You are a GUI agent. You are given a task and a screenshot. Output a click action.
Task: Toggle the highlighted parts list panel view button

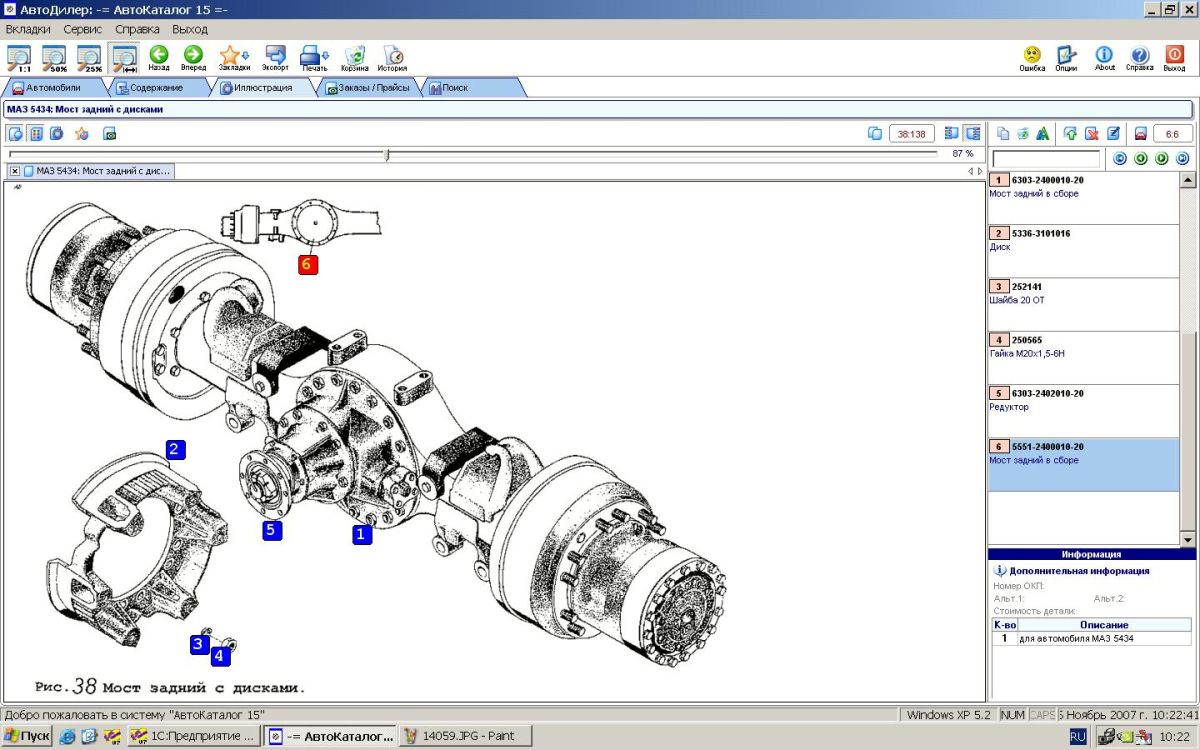(972, 133)
